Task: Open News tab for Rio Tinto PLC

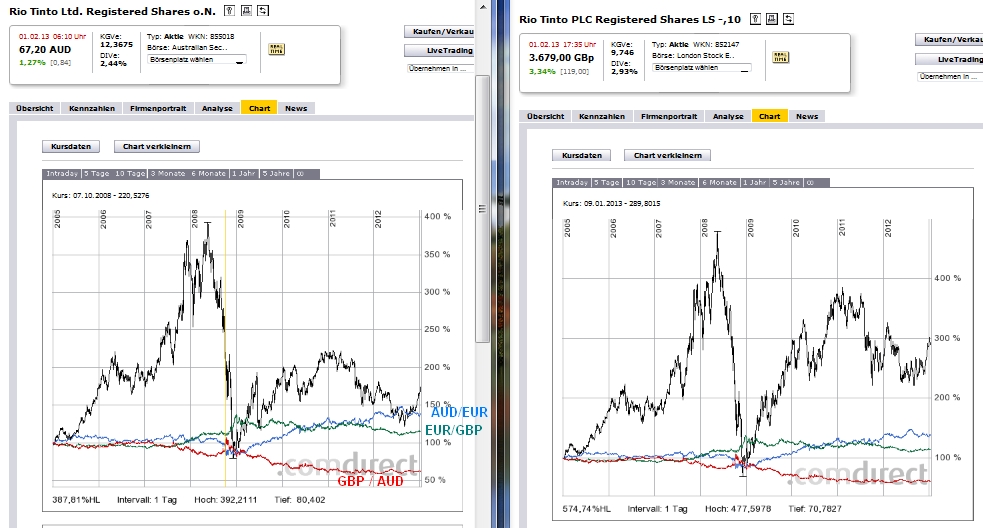Action: coord(807,117)
